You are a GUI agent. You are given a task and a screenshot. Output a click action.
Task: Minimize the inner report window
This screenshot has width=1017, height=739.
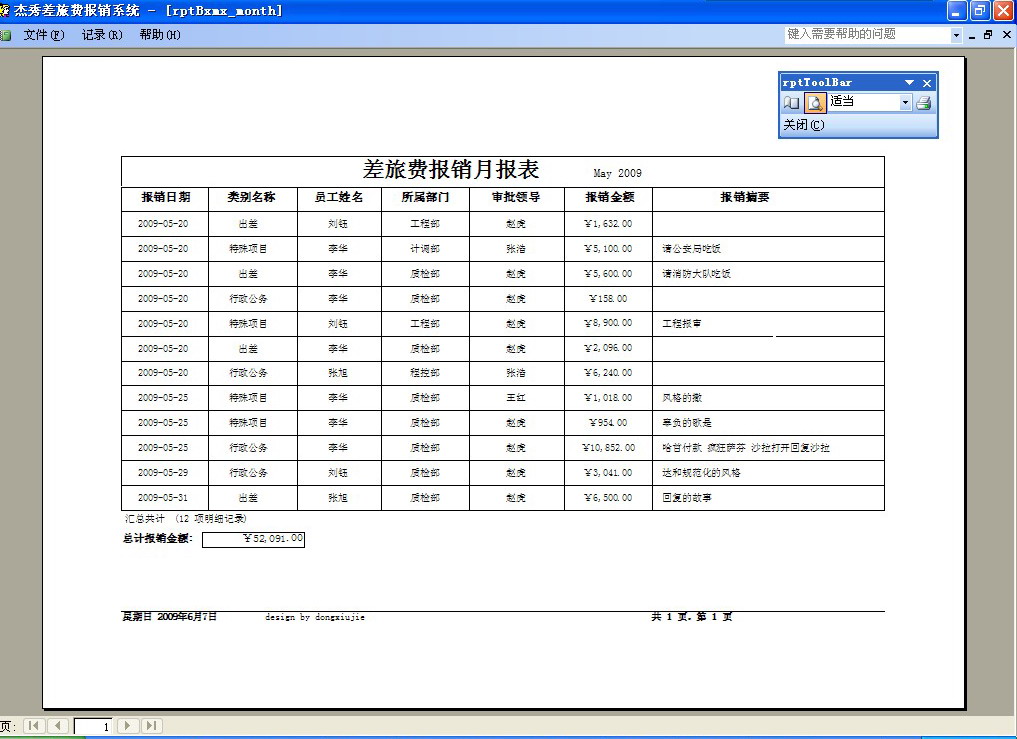pyautogui.click(x=972, y=36)
